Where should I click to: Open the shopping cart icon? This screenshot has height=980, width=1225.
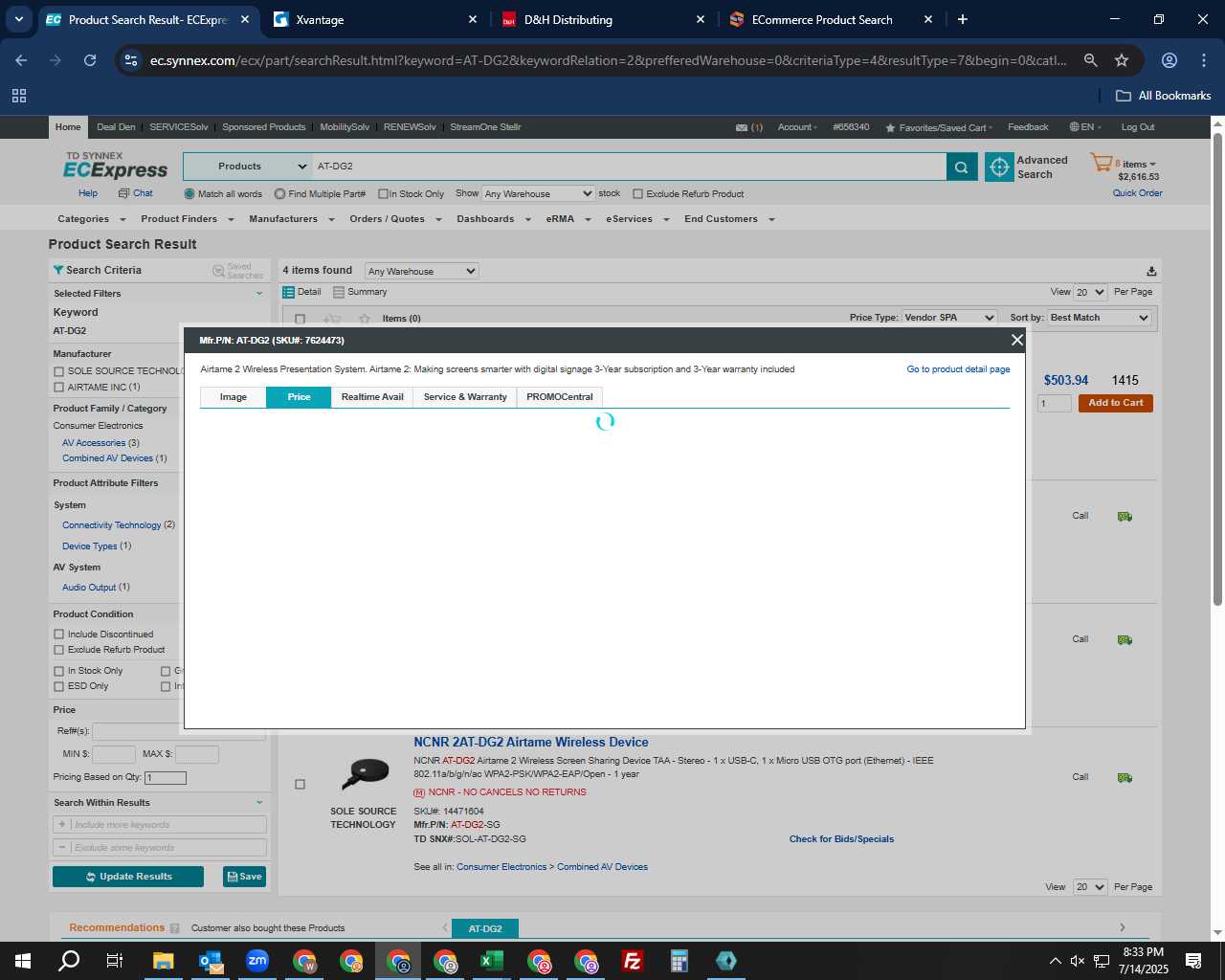[x=1101, y=163]
